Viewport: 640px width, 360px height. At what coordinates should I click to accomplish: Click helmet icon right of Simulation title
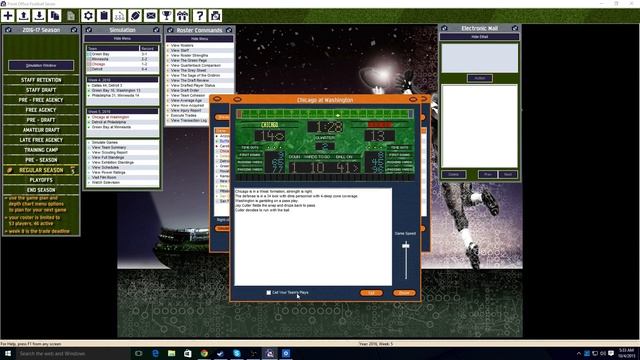tap(156, 30)
